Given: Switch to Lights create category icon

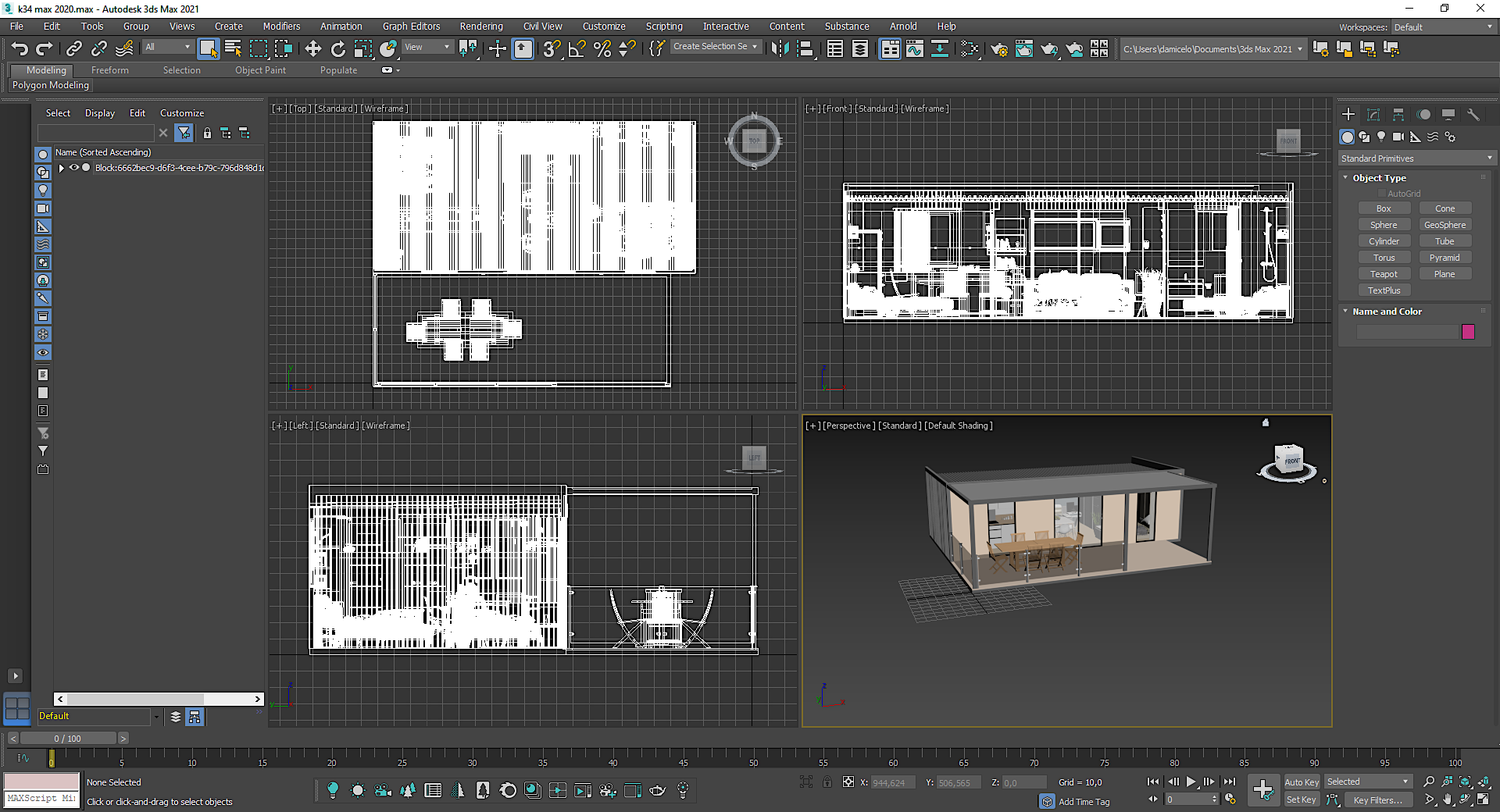Looking at the screenshot, I should (x=1381, y=137).
